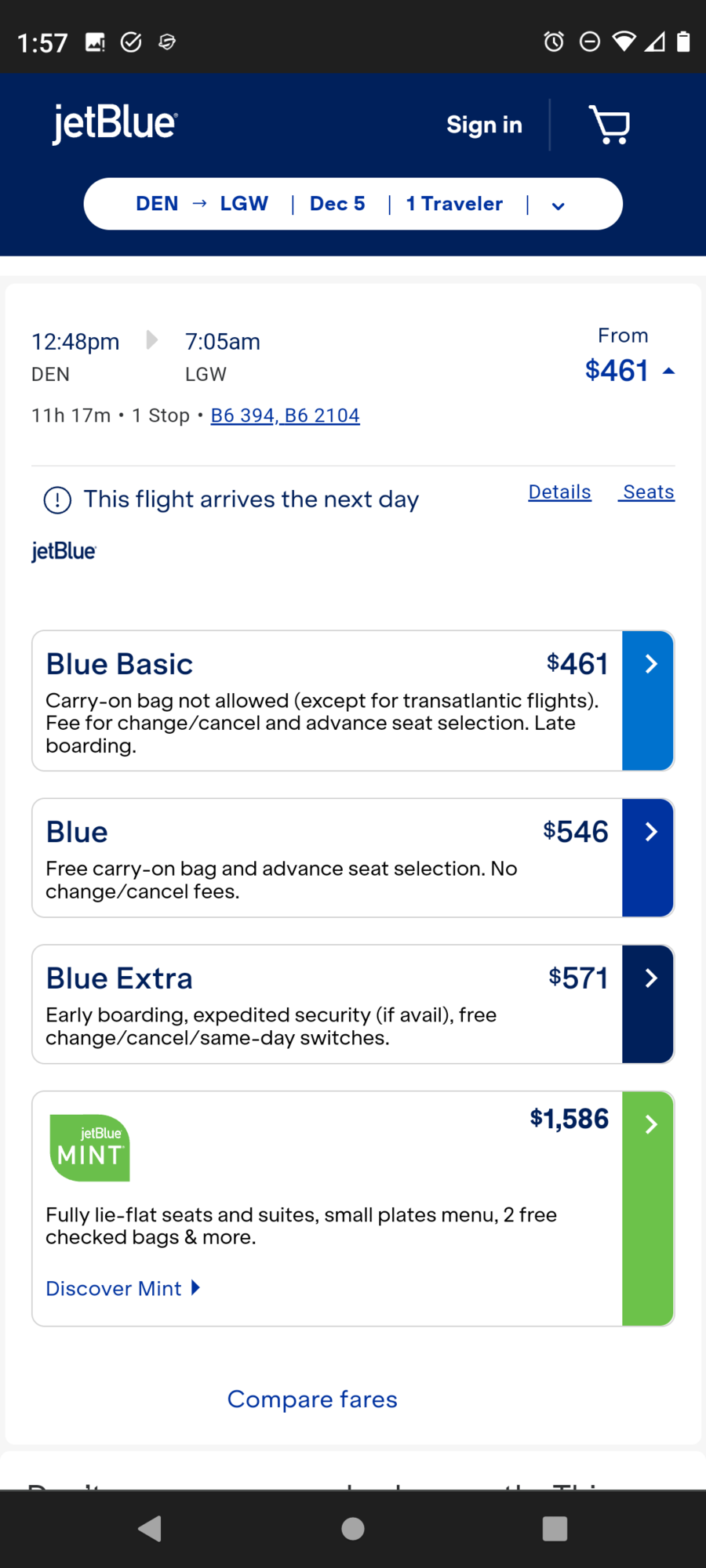Viewport: 706px width, 1568px height.
Task: Expand the trip search summary dropdown
Action: coord(558,205)
